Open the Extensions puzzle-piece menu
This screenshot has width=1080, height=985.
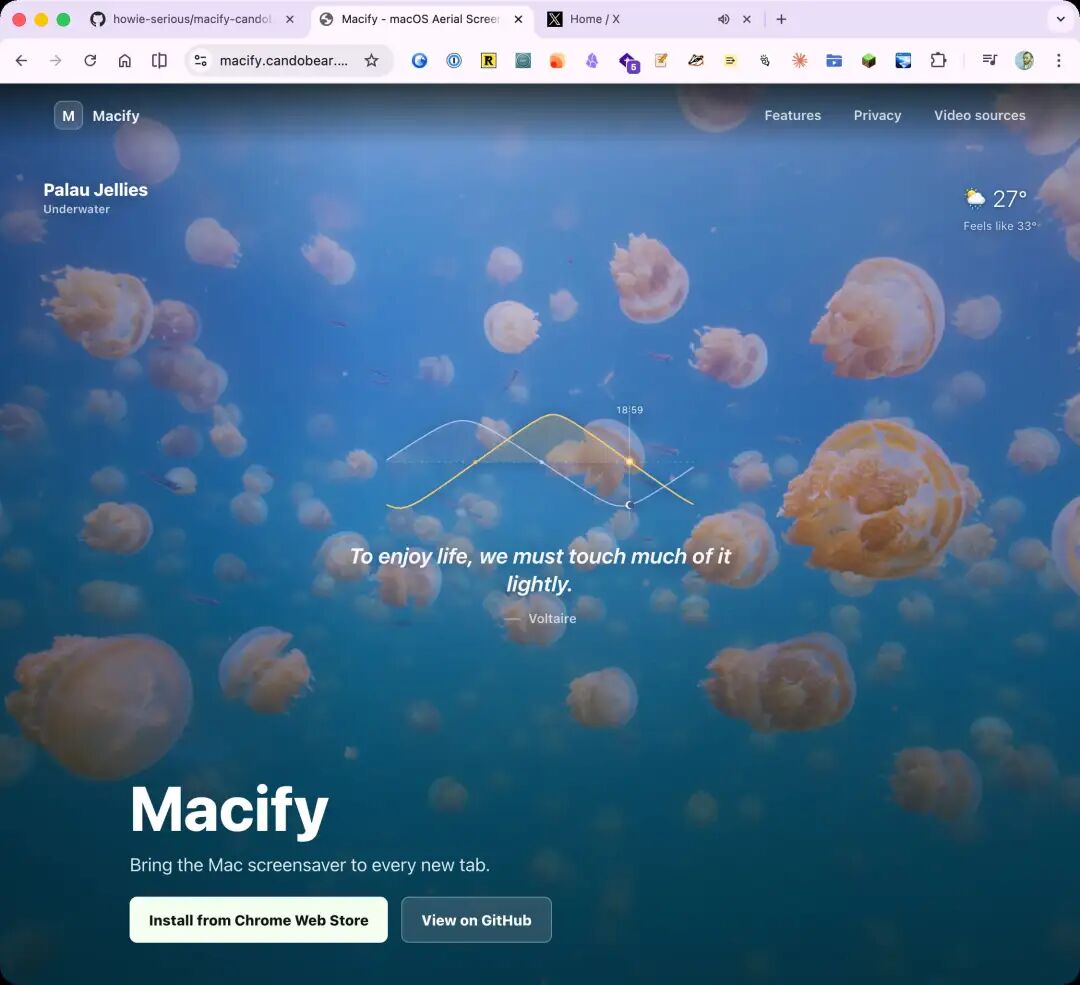(x=938, y=61)
